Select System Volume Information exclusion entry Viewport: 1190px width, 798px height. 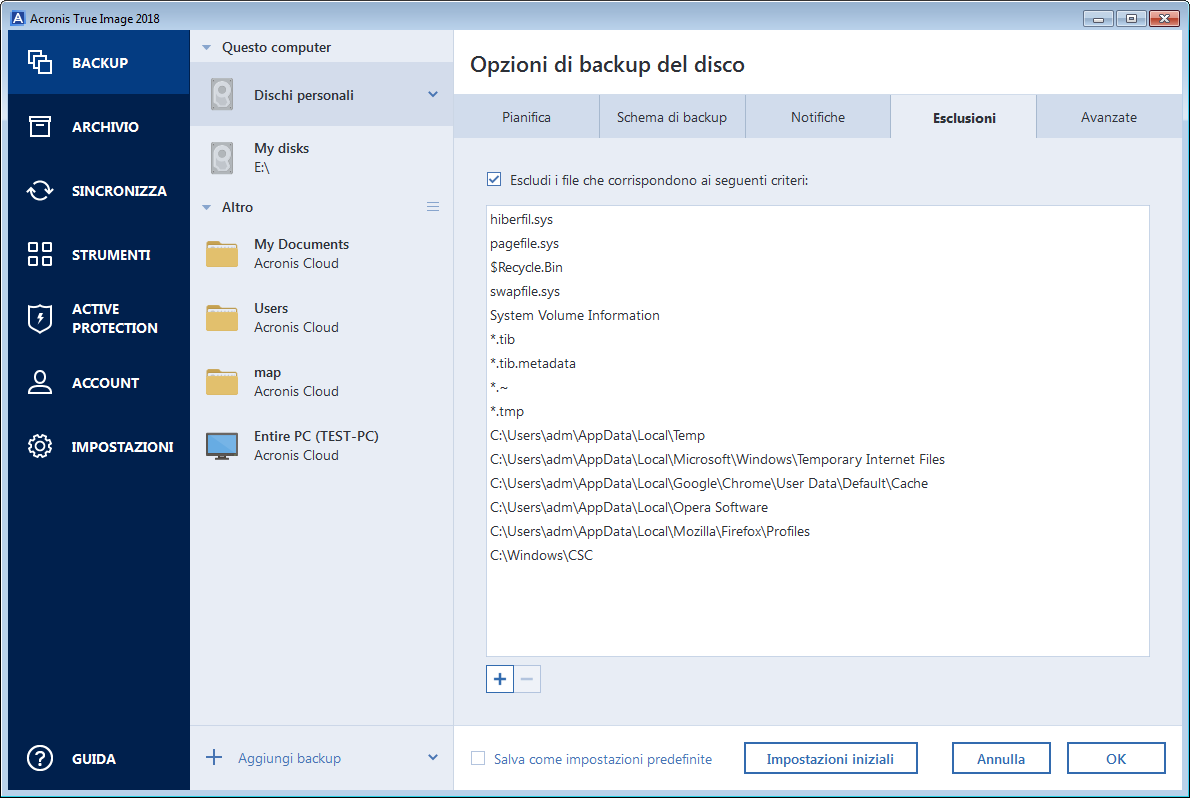tap(817, 315)
